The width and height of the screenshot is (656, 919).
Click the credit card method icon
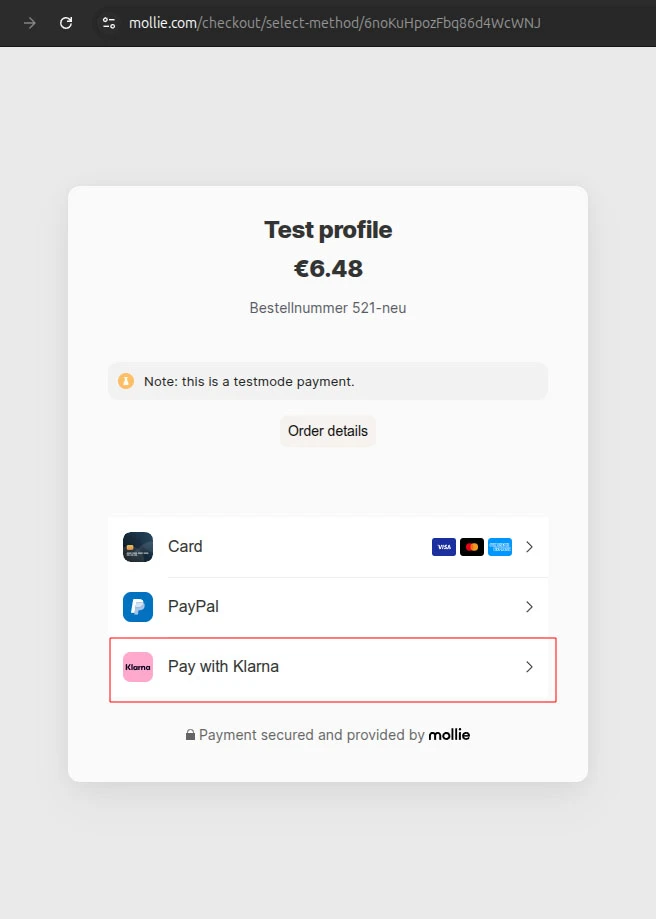[x=138, y=547]
